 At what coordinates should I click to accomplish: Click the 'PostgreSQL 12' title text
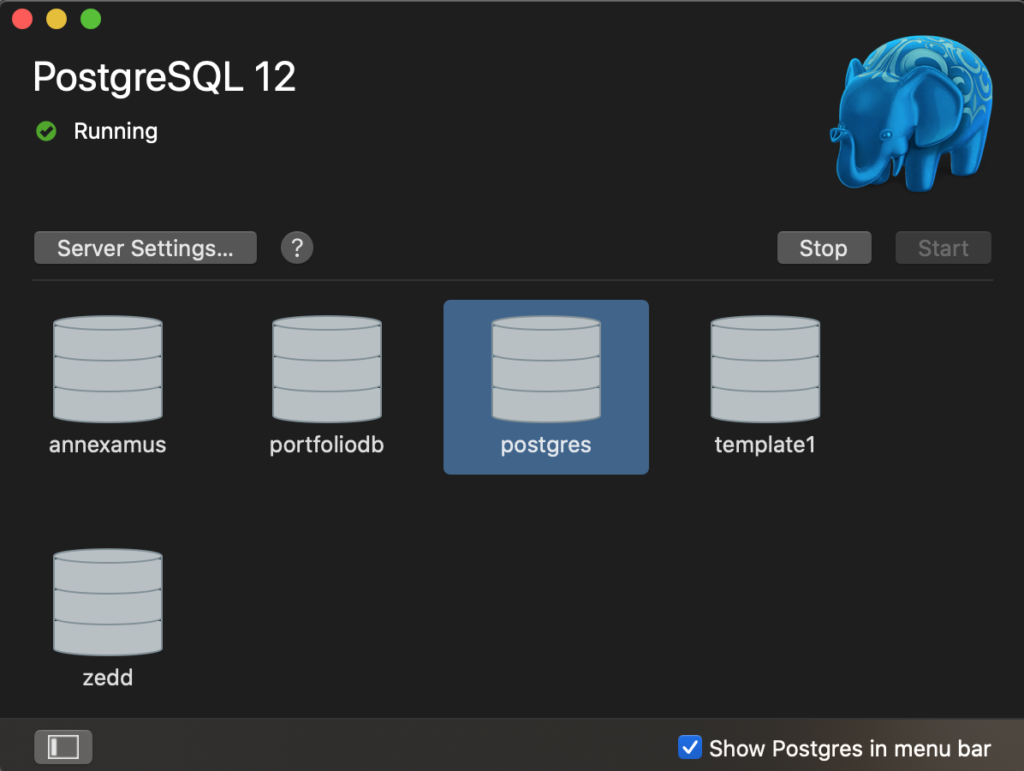coord(165,77)
